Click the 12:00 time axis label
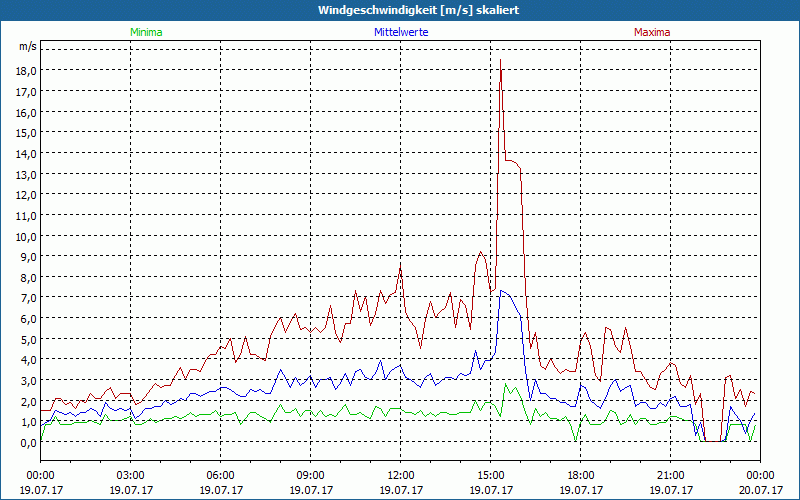Viewport: 800px width, 500px height. coord(401,476)
